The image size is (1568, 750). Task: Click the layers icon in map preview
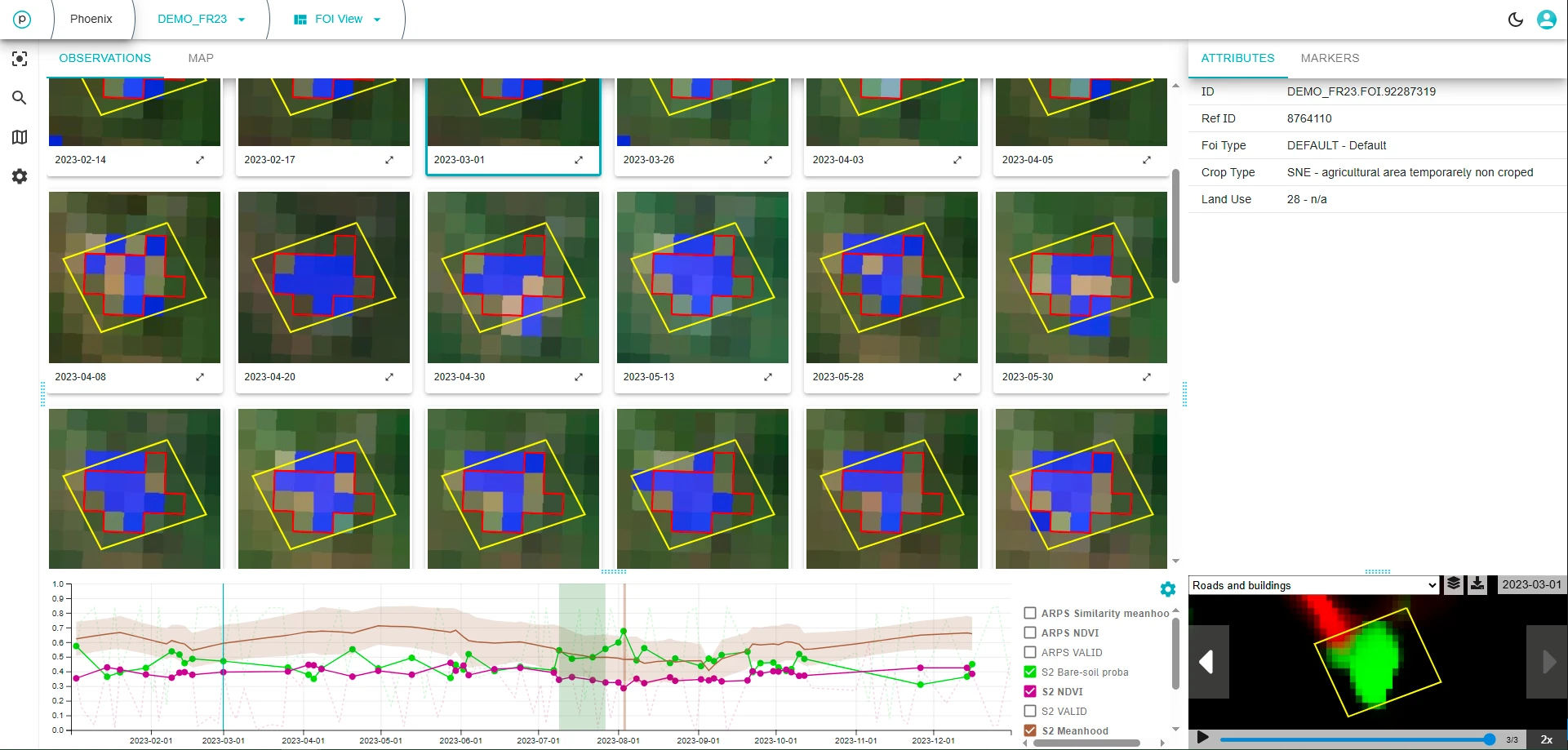click(x=1454, y=584)
